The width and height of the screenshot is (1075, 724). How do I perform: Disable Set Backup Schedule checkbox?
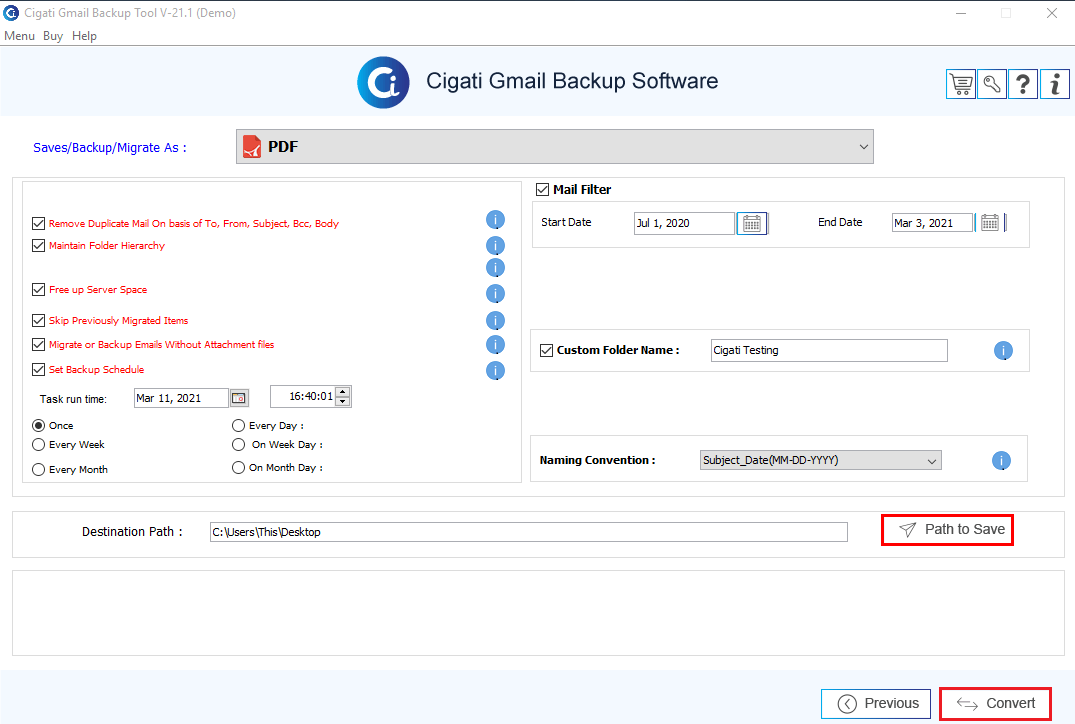pos(38,370)
